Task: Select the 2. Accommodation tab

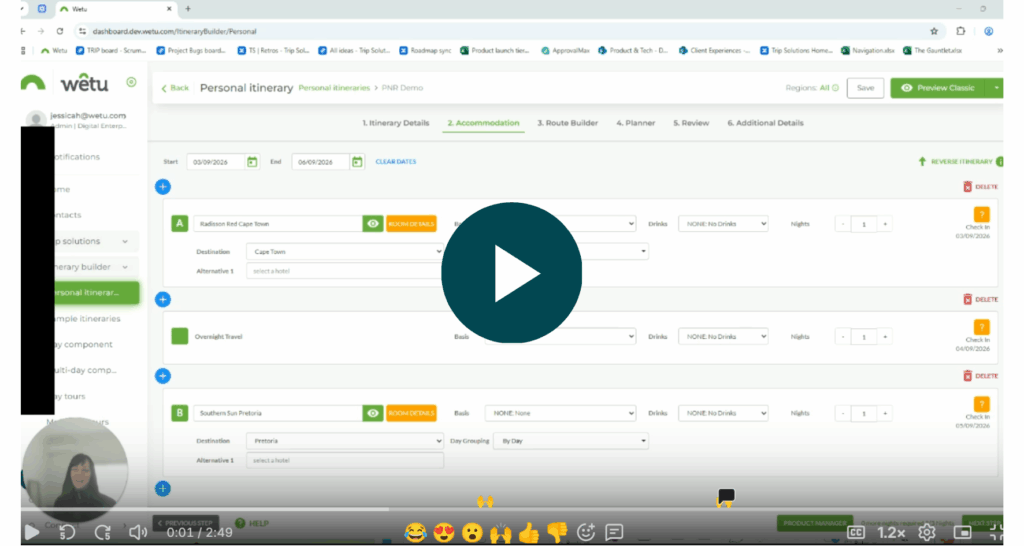Action: pos(483,123)
